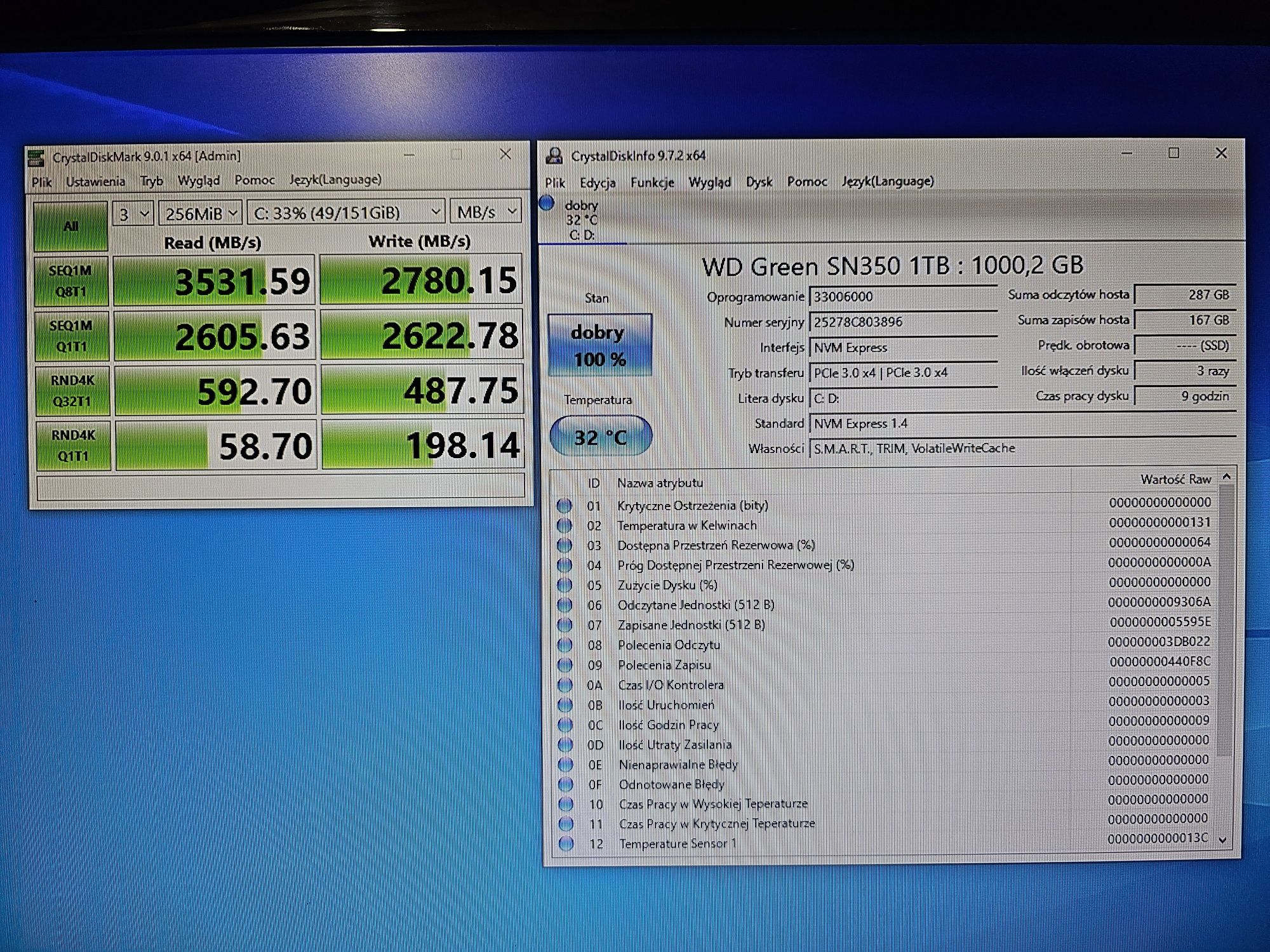Click the WD Green SN350 1TB drive title

point(892,265)
